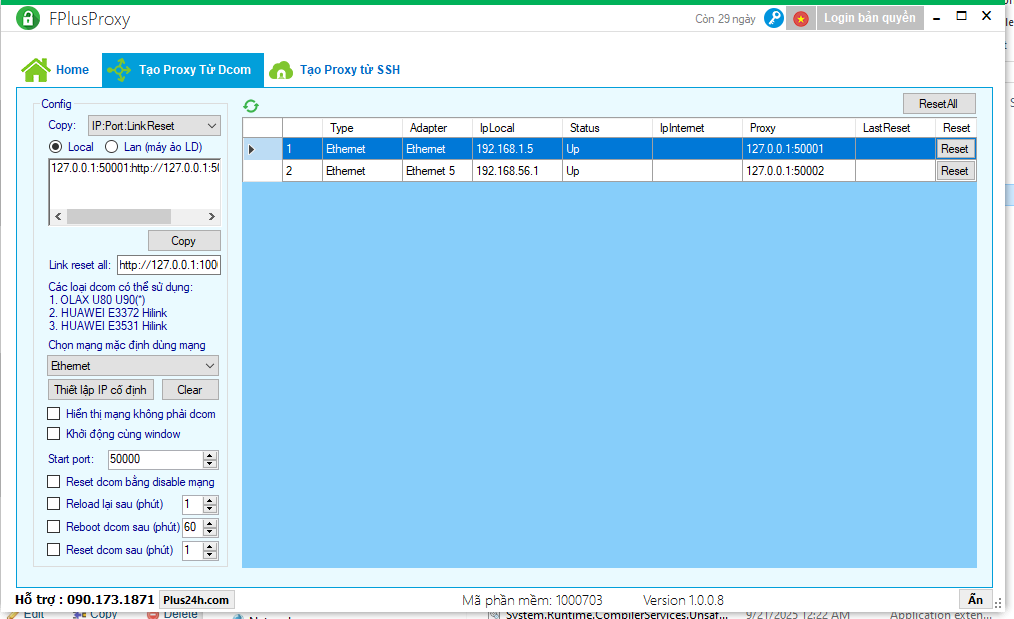Click the Link reset all field
1014x619 pixels.
click(x=169, y=265)
